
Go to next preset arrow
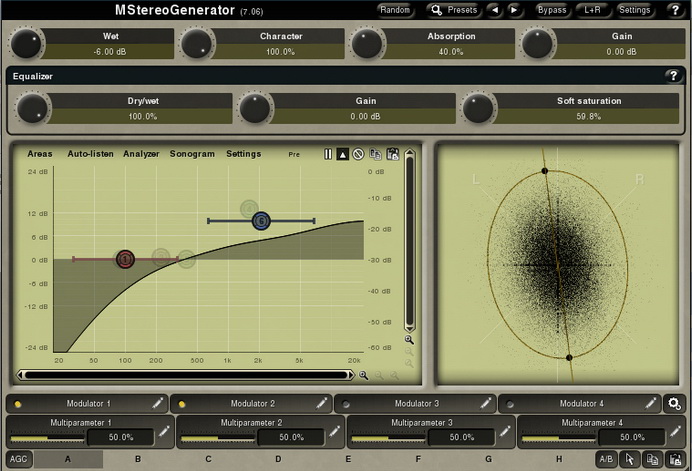point(514,10)
